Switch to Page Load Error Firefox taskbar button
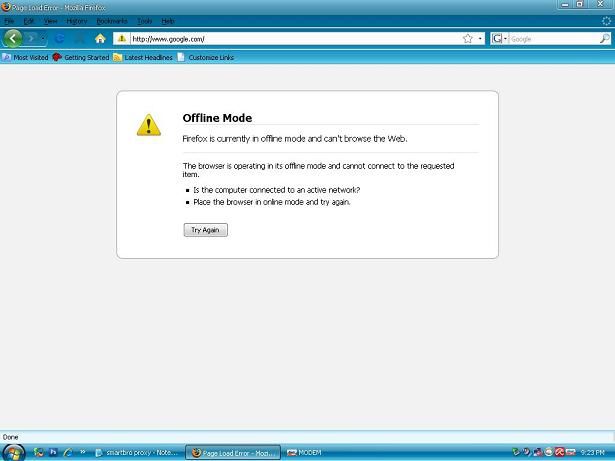This screenshot has height=461, width=615. pyautogui.click(x=233, y=453)
